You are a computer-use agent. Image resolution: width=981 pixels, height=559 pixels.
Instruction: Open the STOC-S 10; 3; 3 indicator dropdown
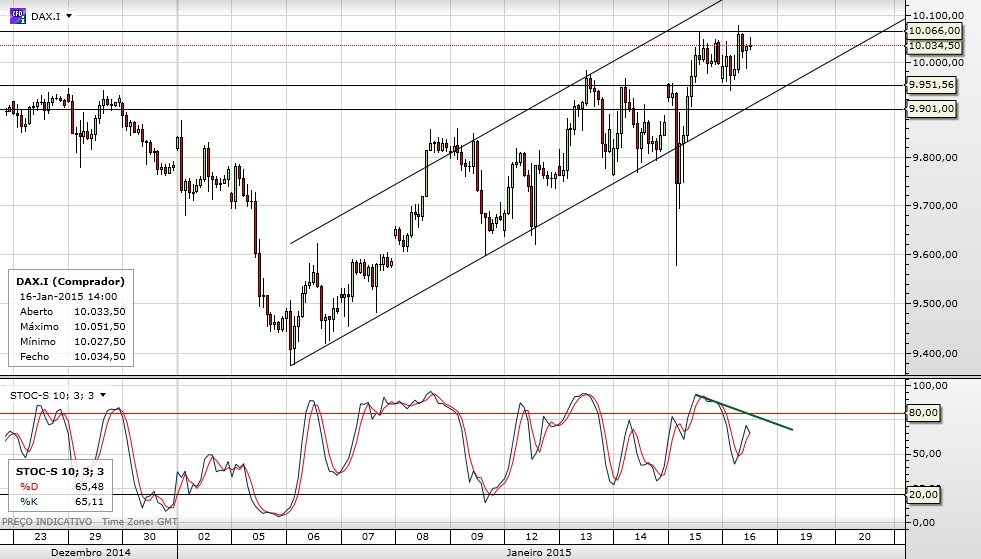tap(103, 395)
